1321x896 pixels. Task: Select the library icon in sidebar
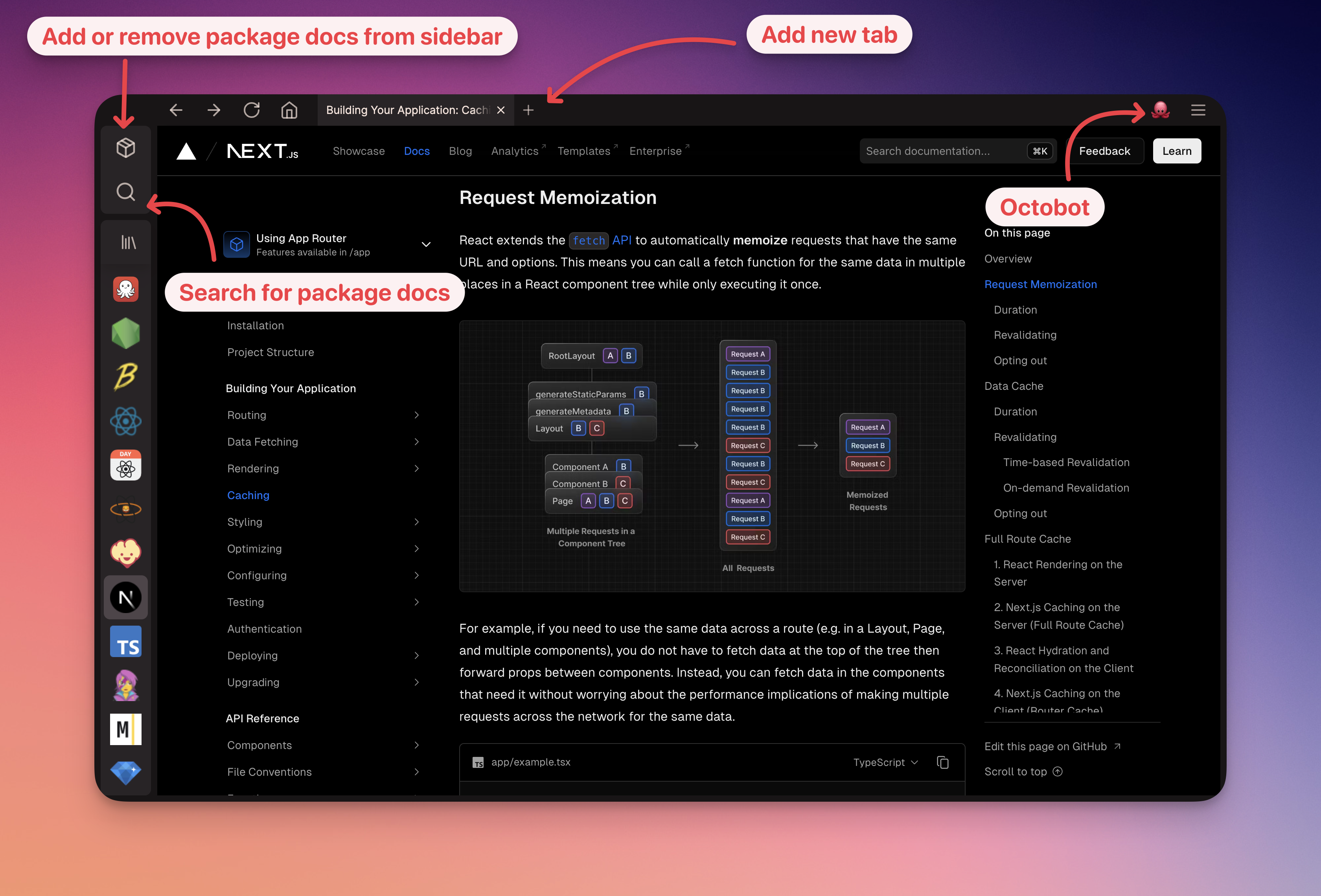click(x=126, y=241)
